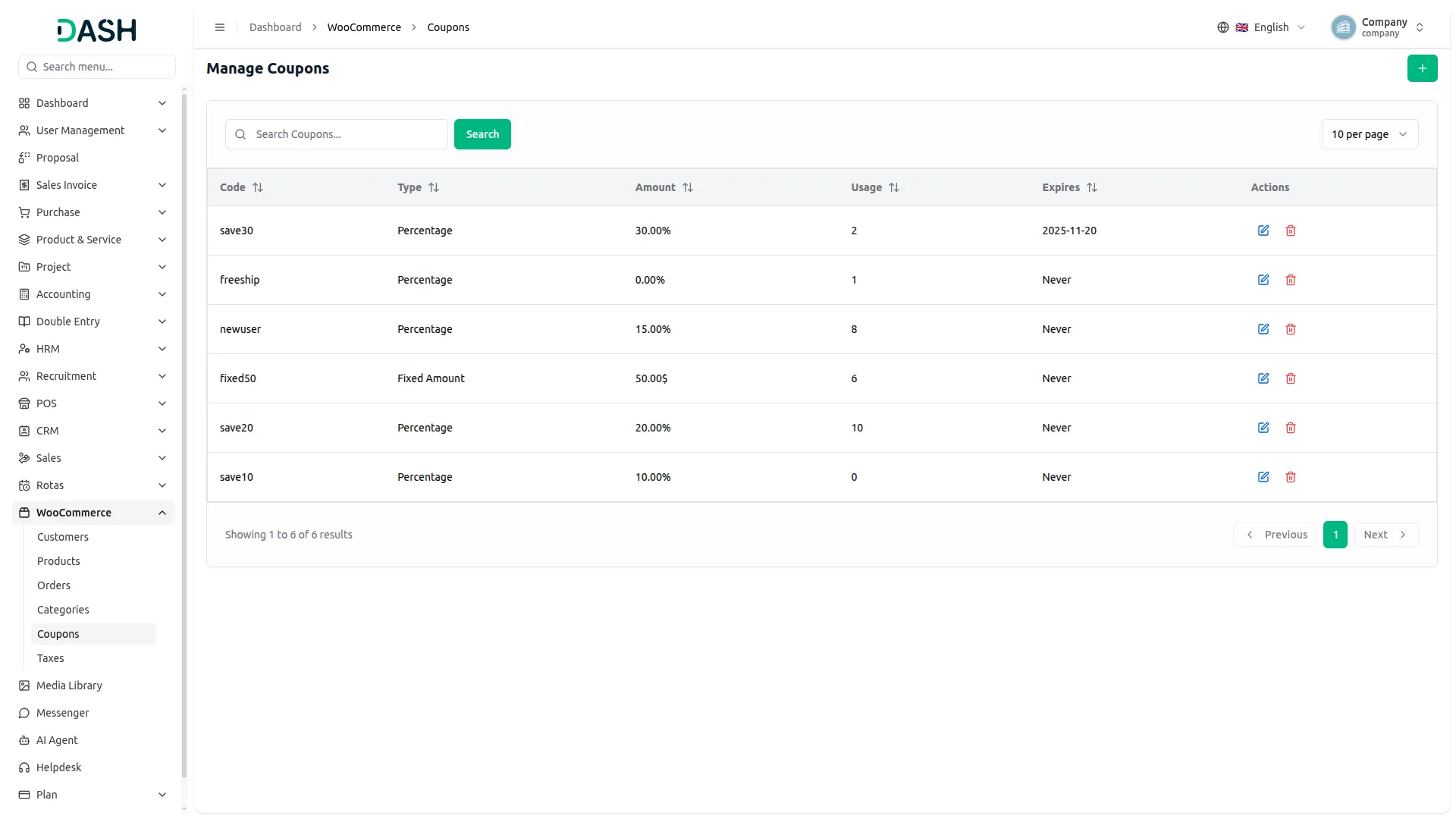1456x819 pixels.
Task: Expand the Dashboard sidebar menu
Action: 93,103
